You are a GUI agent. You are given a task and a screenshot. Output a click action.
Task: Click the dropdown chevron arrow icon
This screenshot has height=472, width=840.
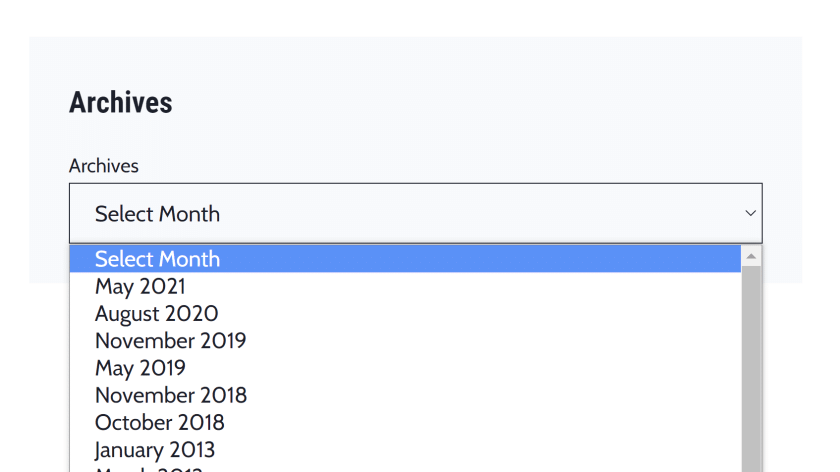click(750, 213)
